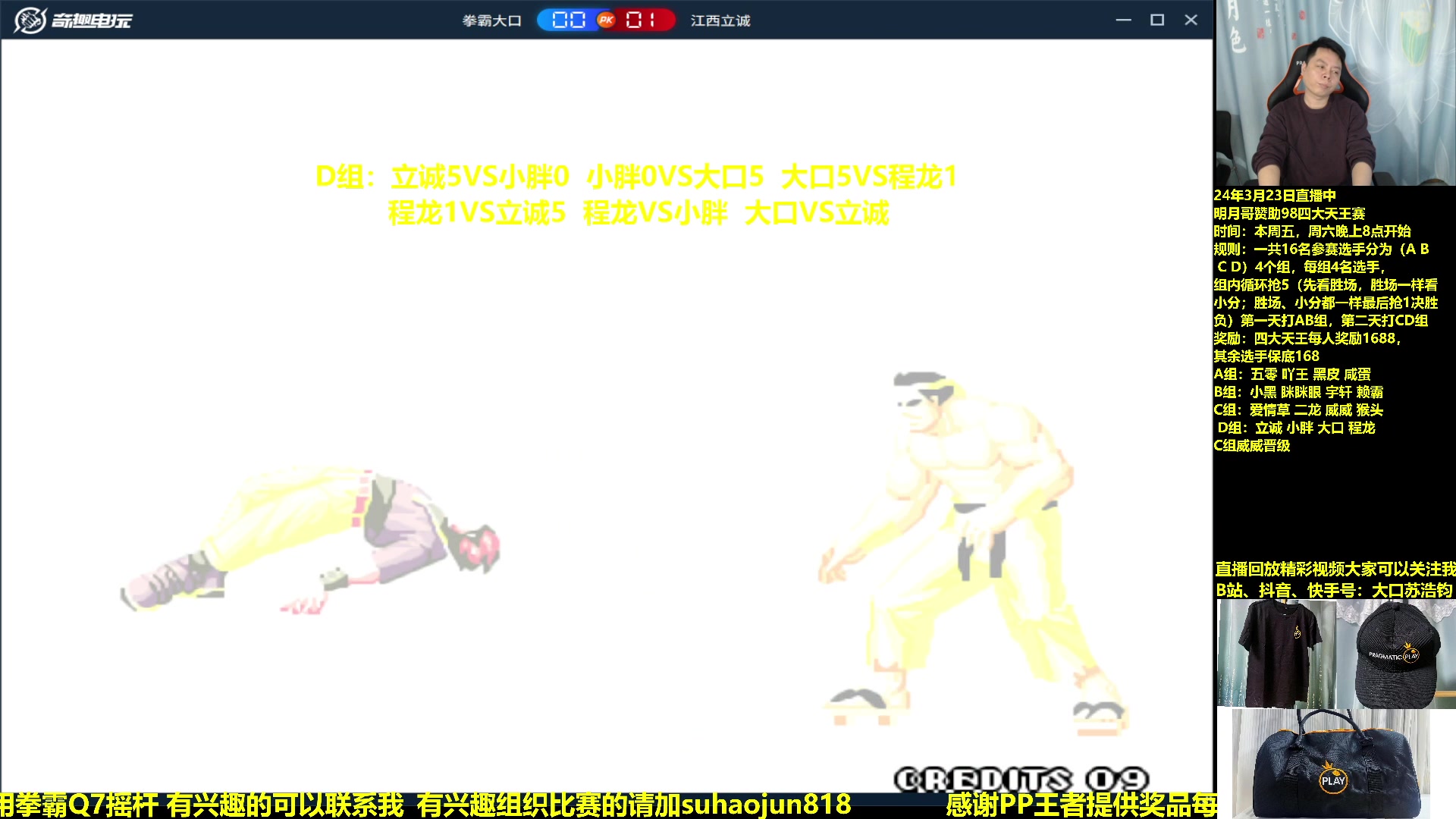Click the 'C组：爱情草 二龙 威威 猴头' line
Screen dimensions: 1456x819
click(1298, 410)
